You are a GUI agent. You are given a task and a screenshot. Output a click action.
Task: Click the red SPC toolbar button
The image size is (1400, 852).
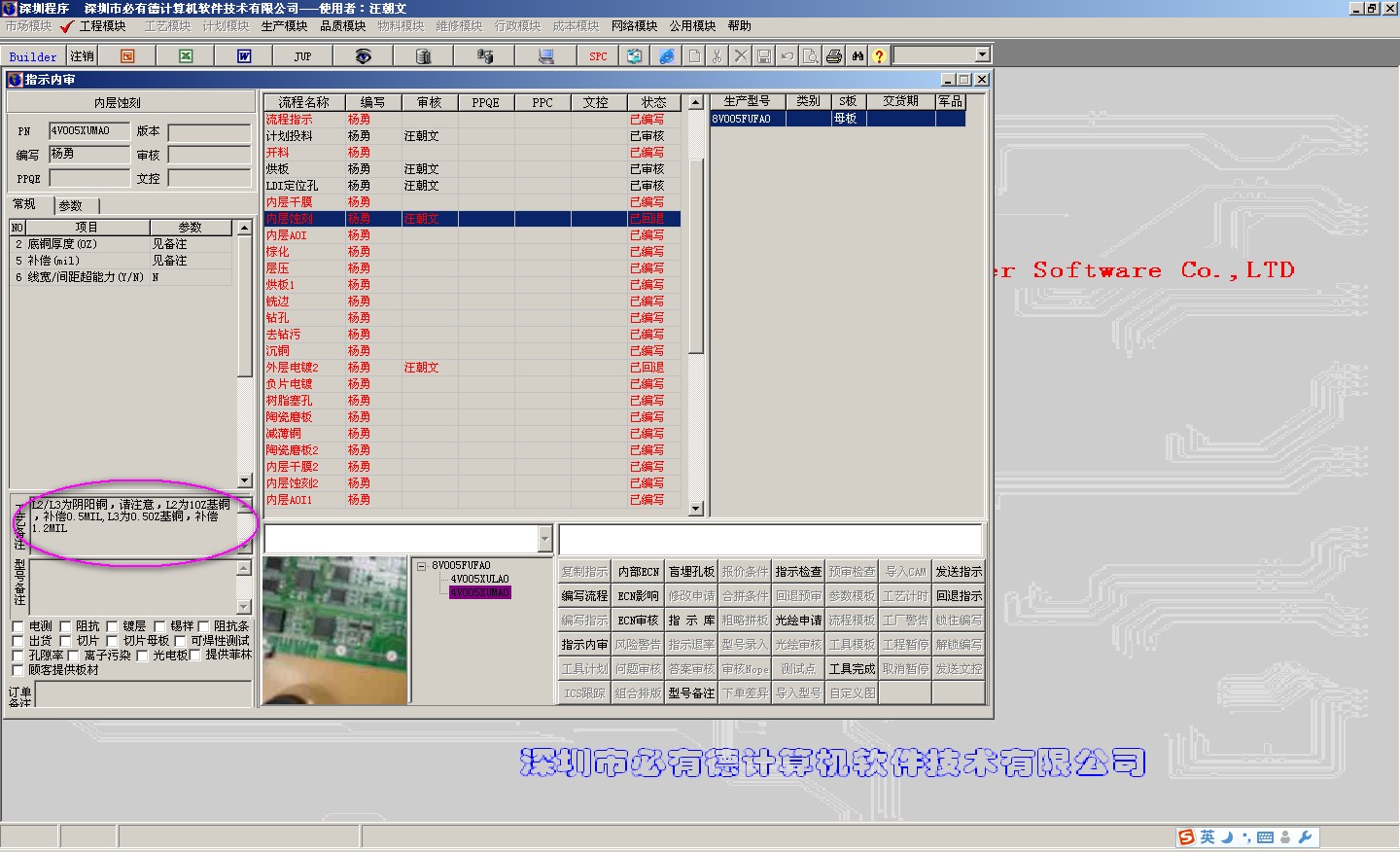(x=598, y=56)
